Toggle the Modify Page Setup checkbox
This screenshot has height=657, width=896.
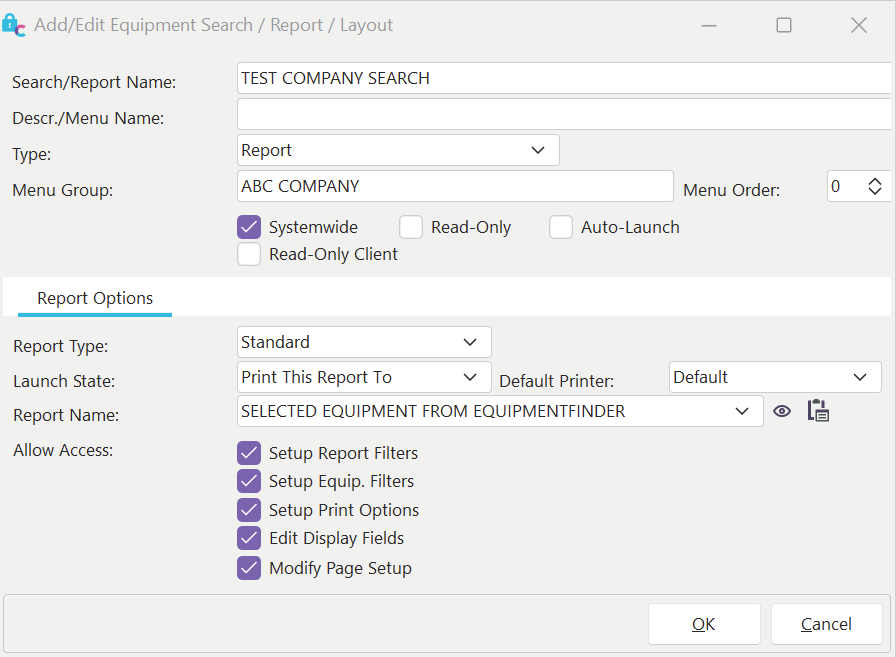pyautogui.click(x=249, y=568)
